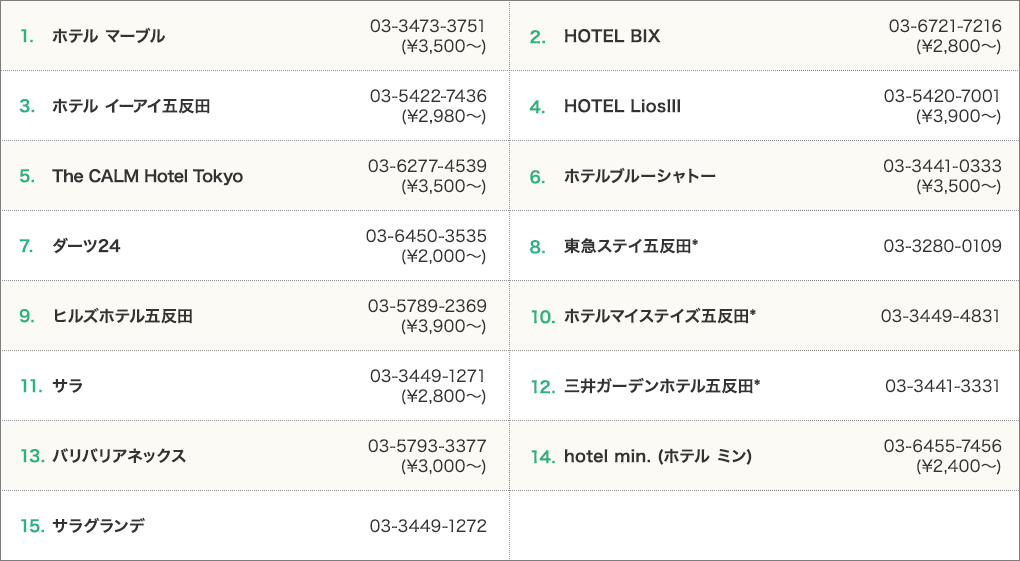Image resolution: width=1020 pixels, height=561 pixels.
Task: Select サラグランデ hotel name
Action: pos(98,525)
